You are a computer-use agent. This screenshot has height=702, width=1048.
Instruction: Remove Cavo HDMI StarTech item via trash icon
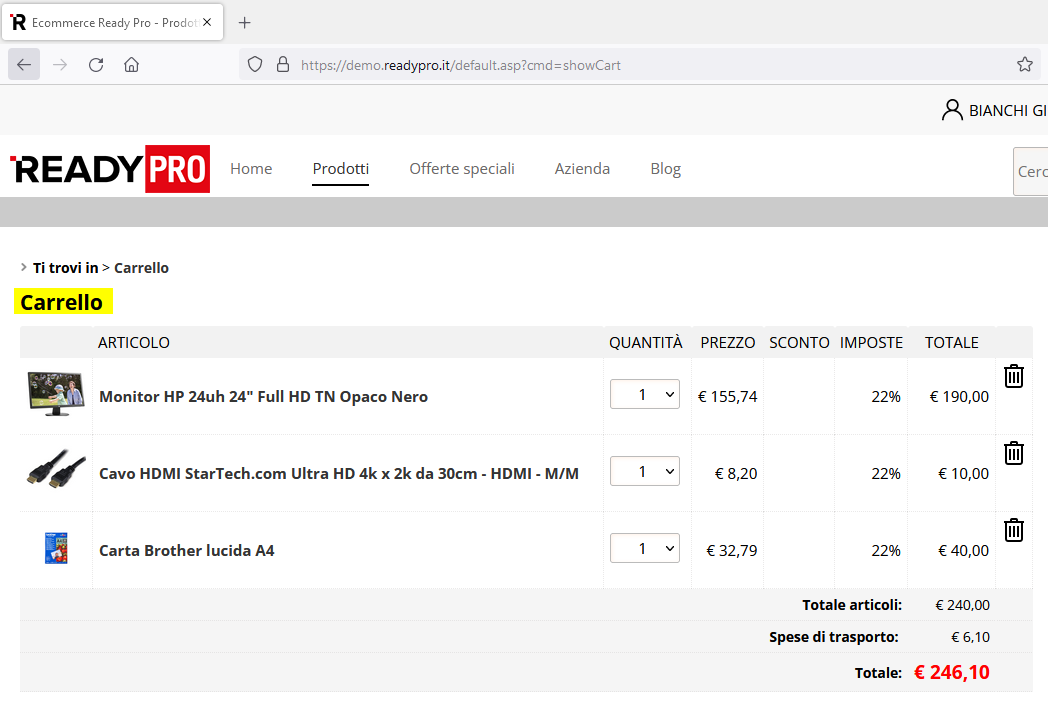1014,453
